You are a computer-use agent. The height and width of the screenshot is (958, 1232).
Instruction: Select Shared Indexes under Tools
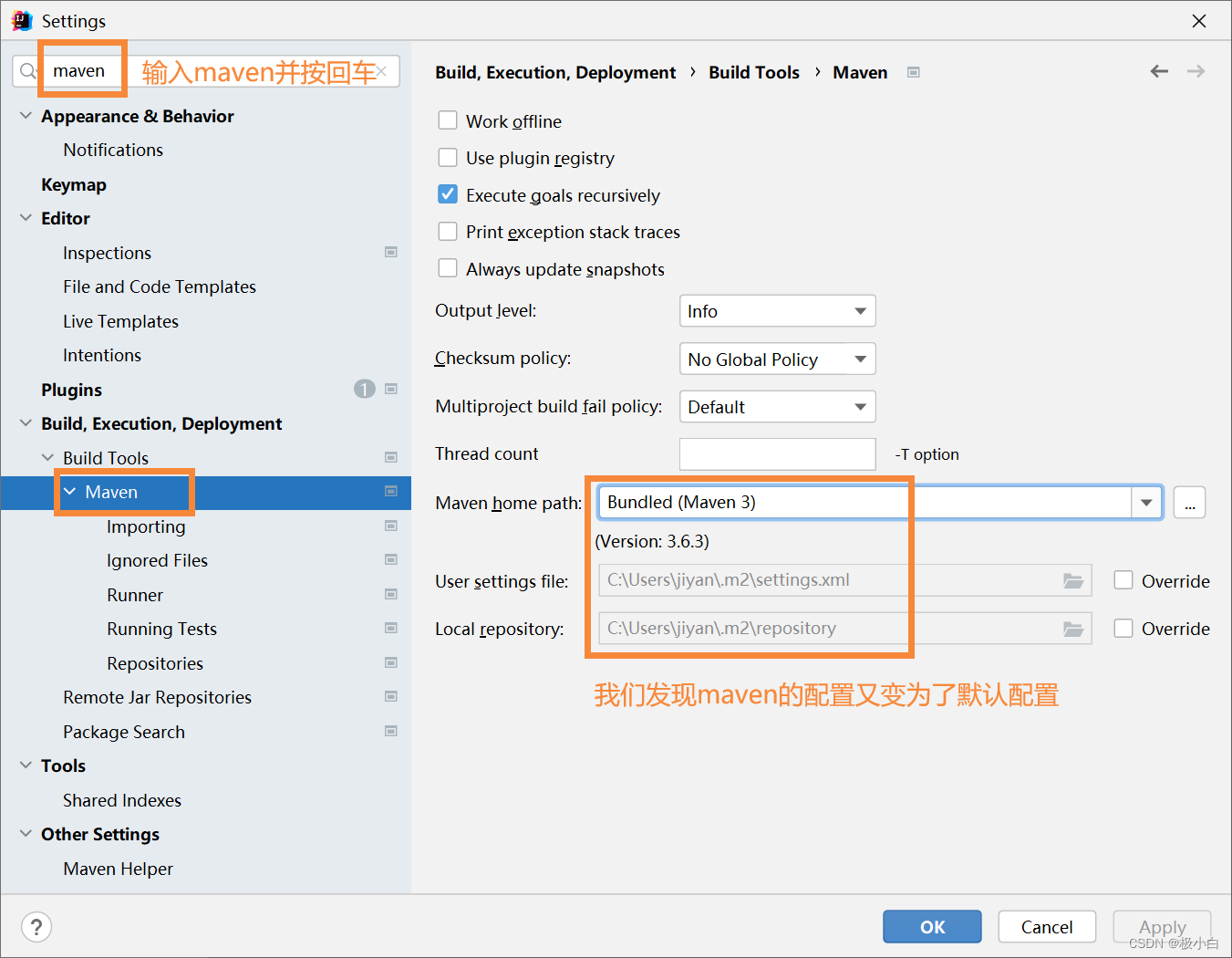point(122,800)
